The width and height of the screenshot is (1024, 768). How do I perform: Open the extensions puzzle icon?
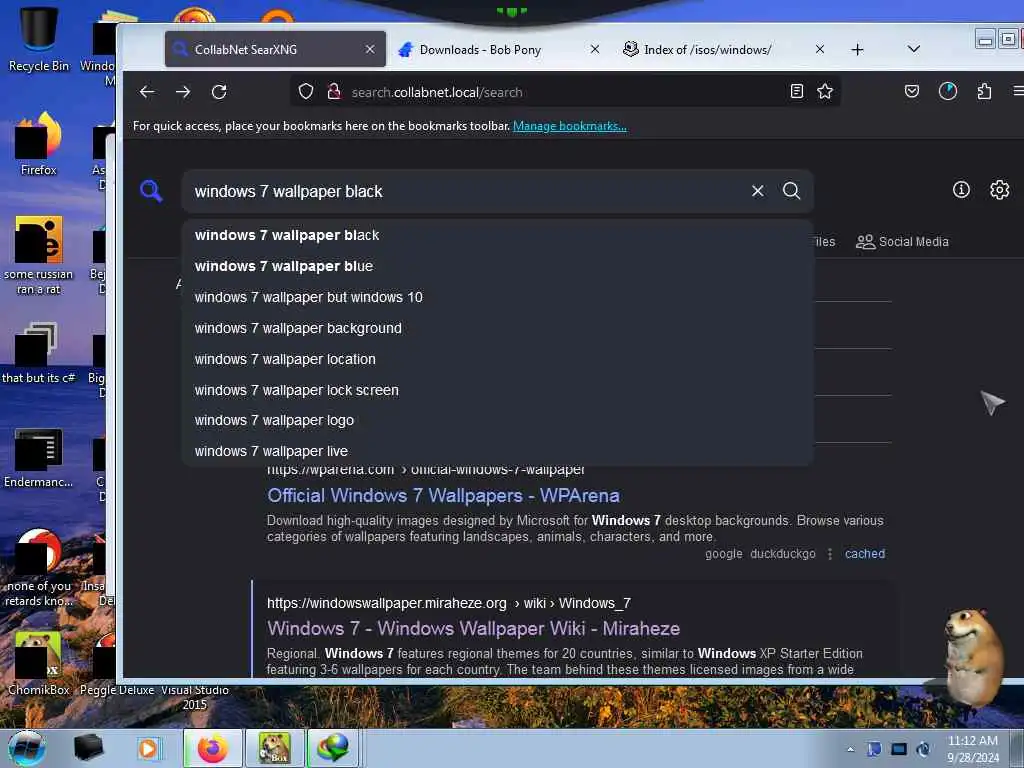tap(984, 91)
